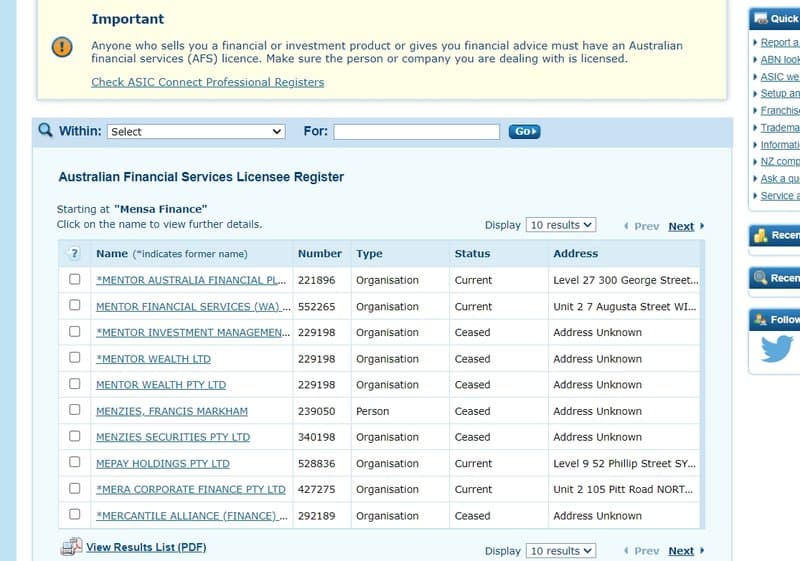Screen dimensions: 800x561
Task: Click address Level 27 300 George Street
Action: (x=626, y=280)
